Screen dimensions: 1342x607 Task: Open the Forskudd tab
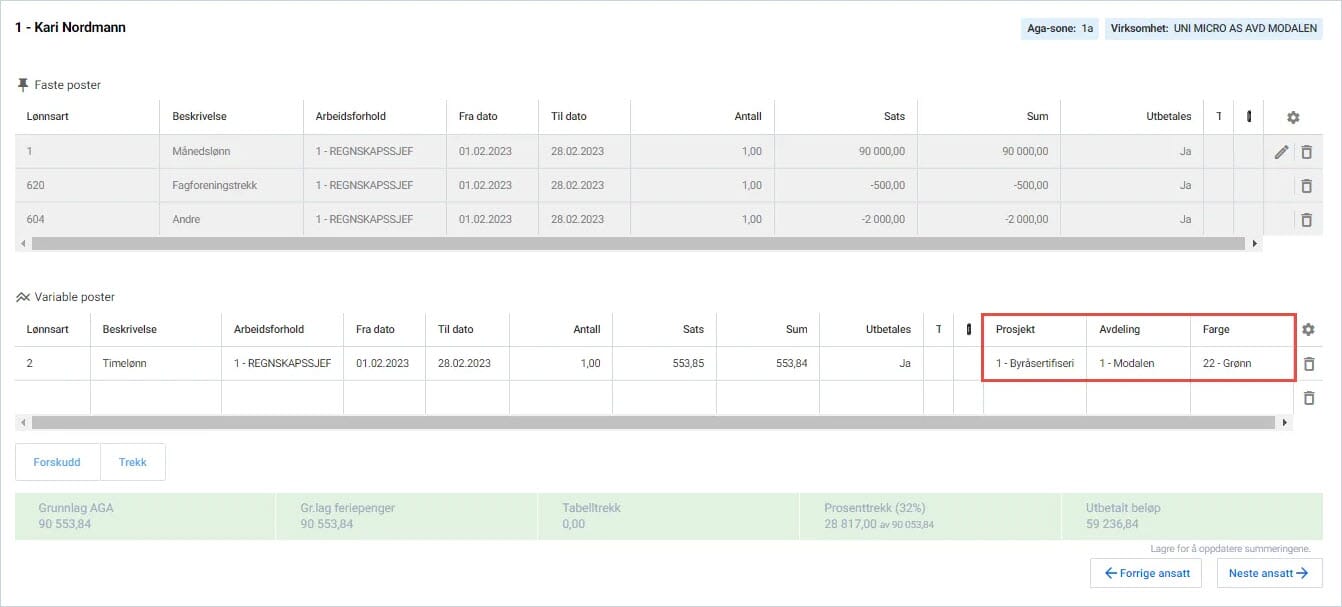pos(58,462)
